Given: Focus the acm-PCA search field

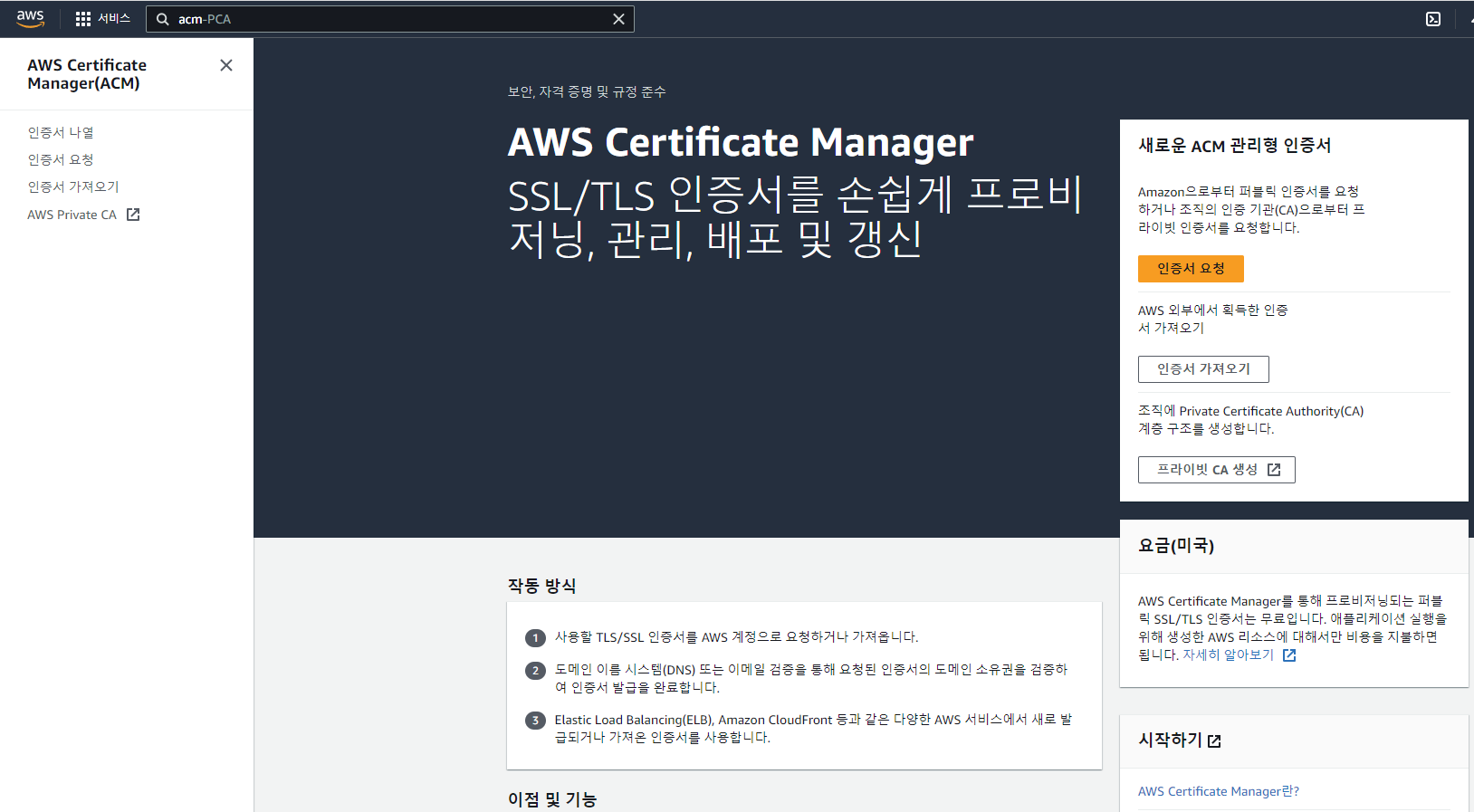Looking at the screenshot, I should pyautogui.click(x=390, y=19).
